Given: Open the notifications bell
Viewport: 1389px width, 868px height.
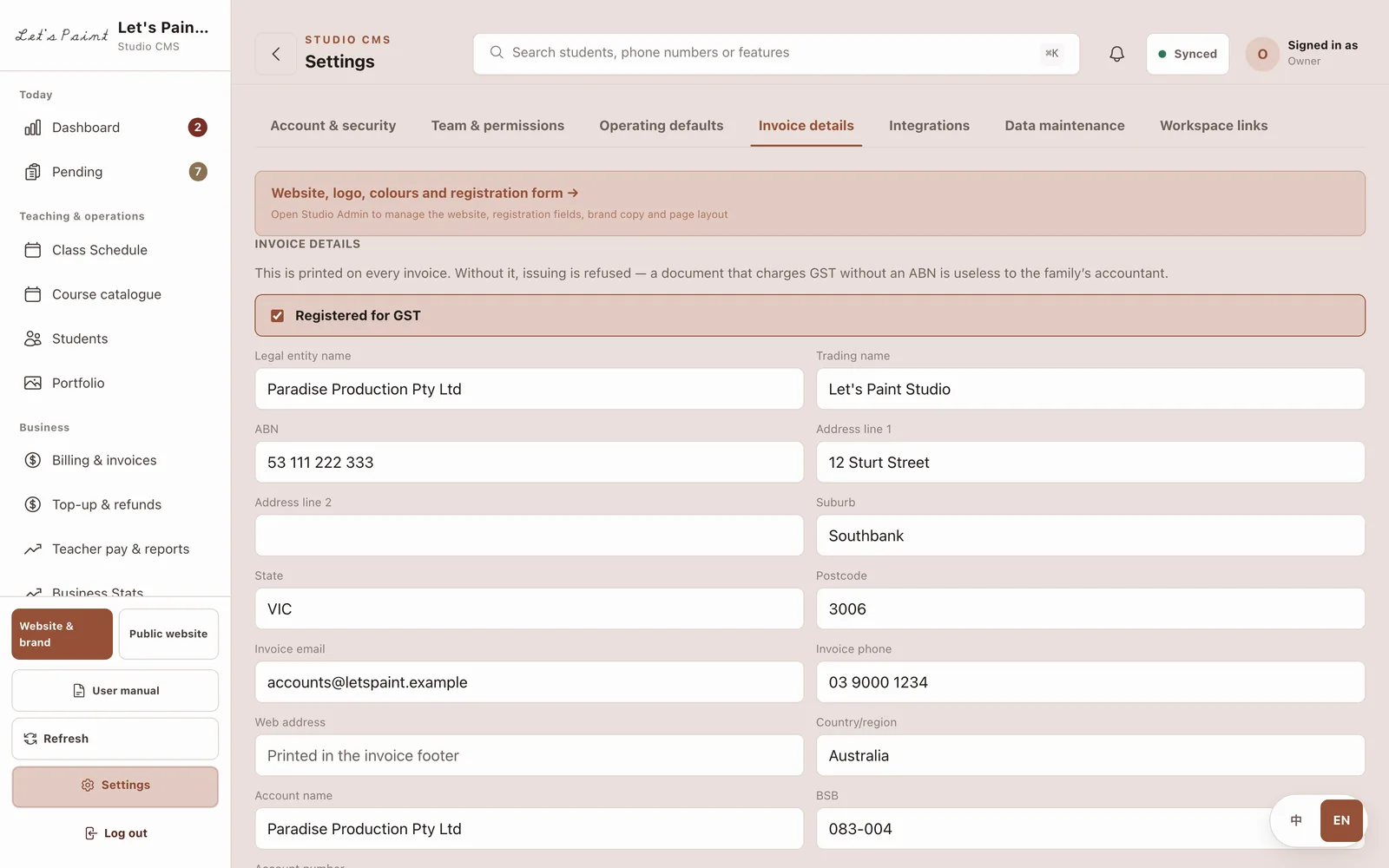Looking at the screenshot, I should tap(1116, 54).
